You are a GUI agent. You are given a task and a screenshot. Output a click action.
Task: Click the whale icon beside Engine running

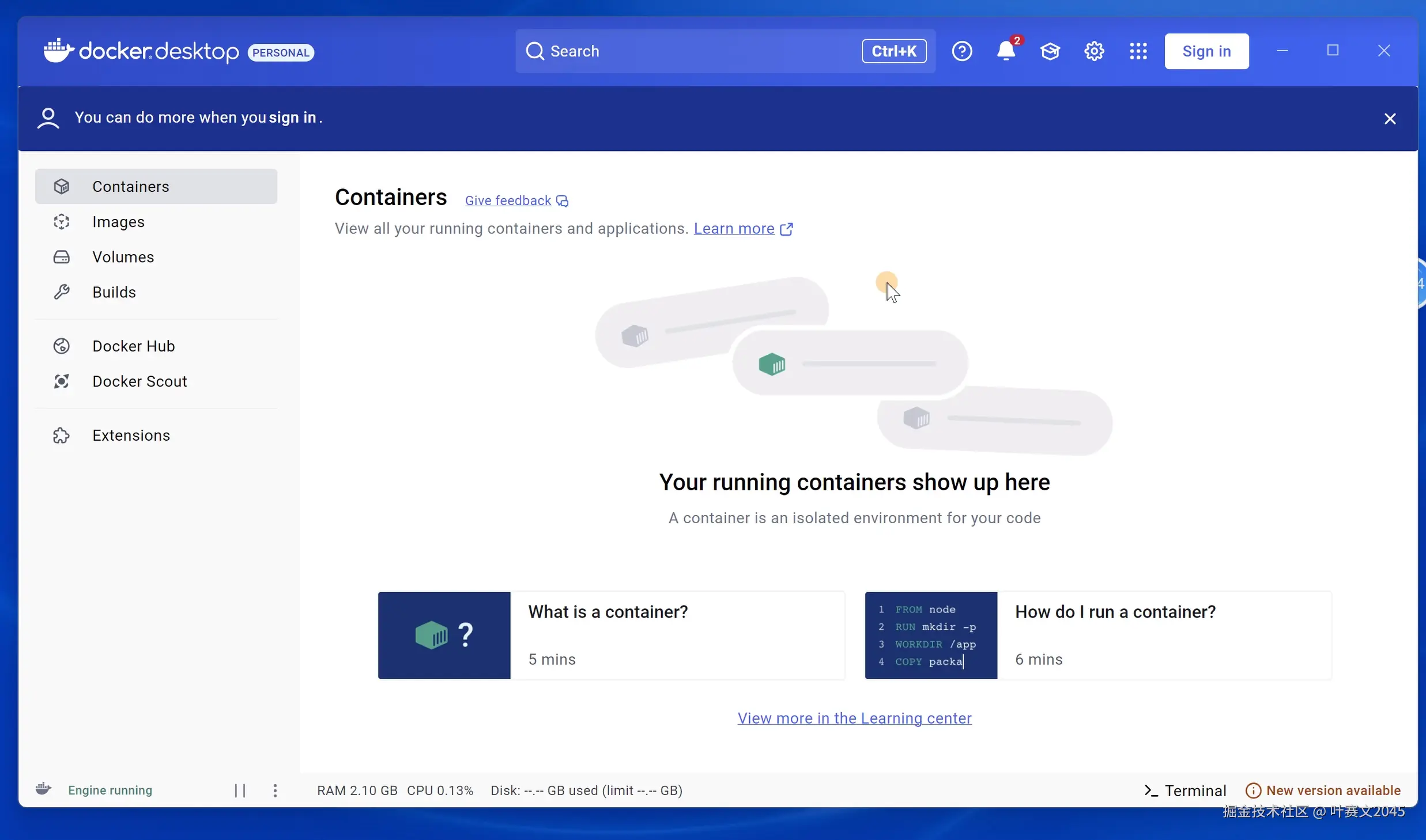coord(43,789)
